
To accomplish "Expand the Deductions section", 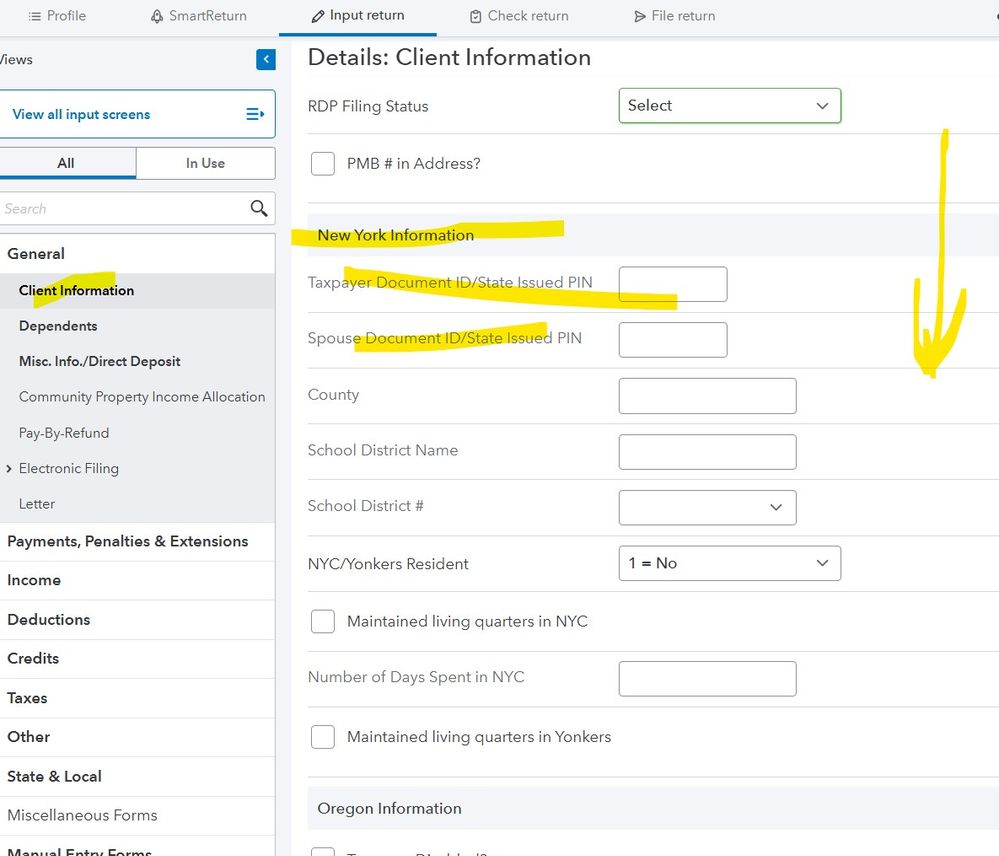I will [x=137, y=620].
